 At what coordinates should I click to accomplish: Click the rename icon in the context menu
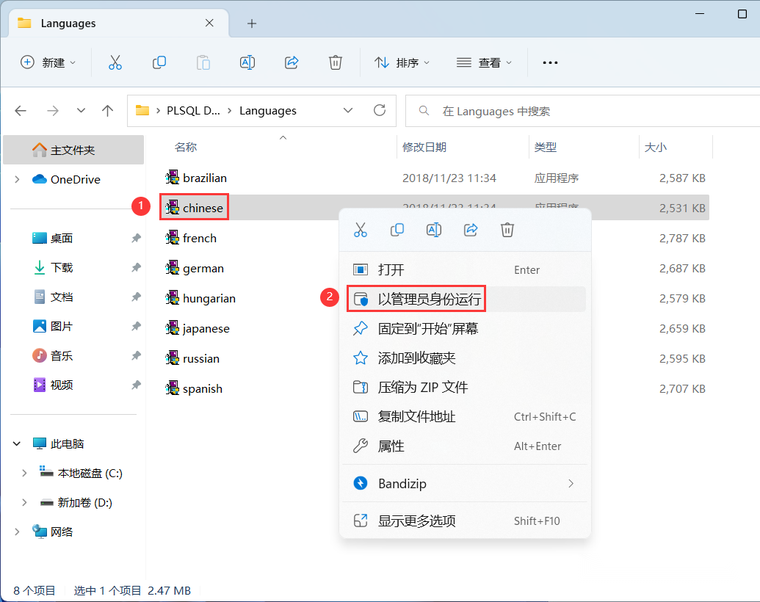click(x=434, y=230)
